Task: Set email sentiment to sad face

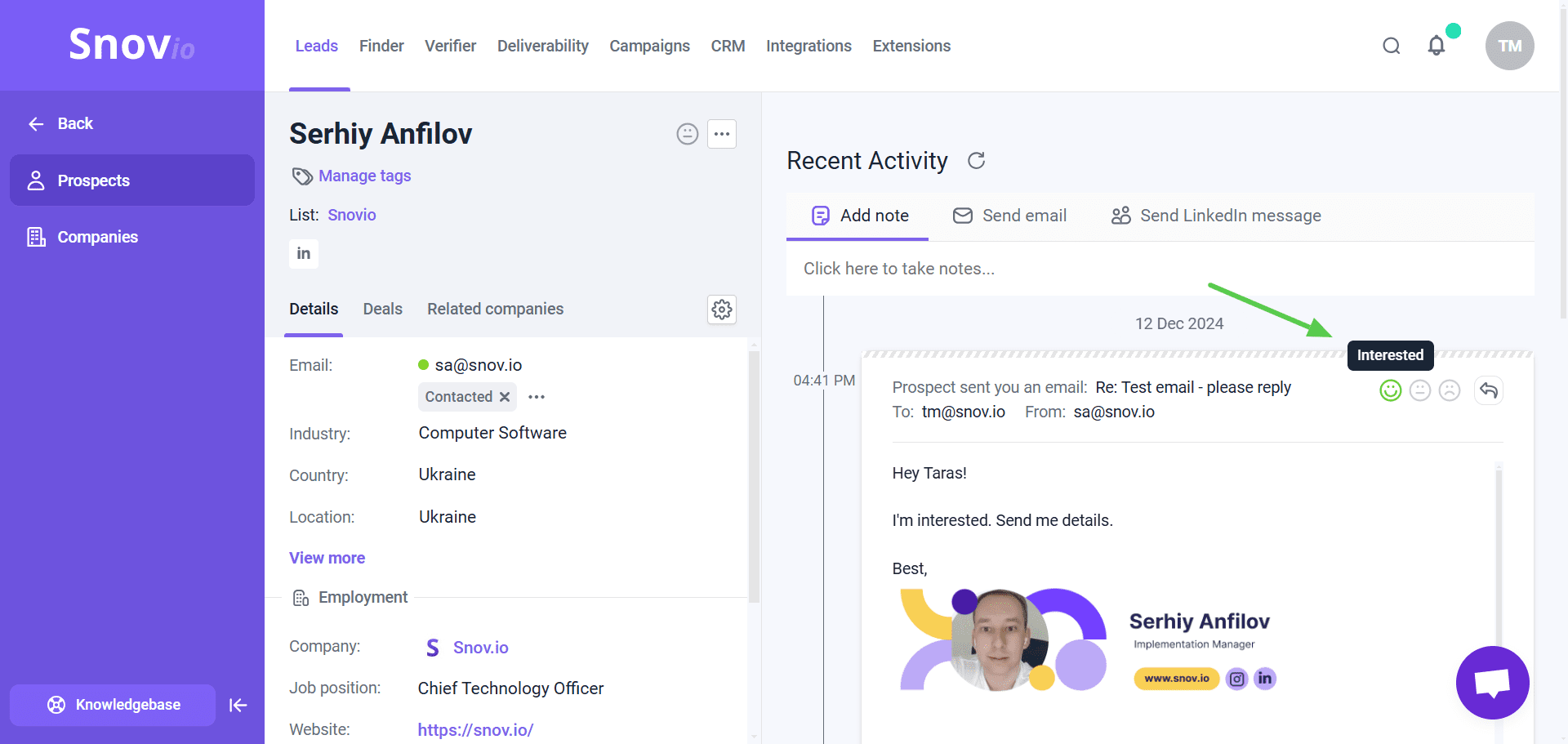Action: (x=1450, y=390)
